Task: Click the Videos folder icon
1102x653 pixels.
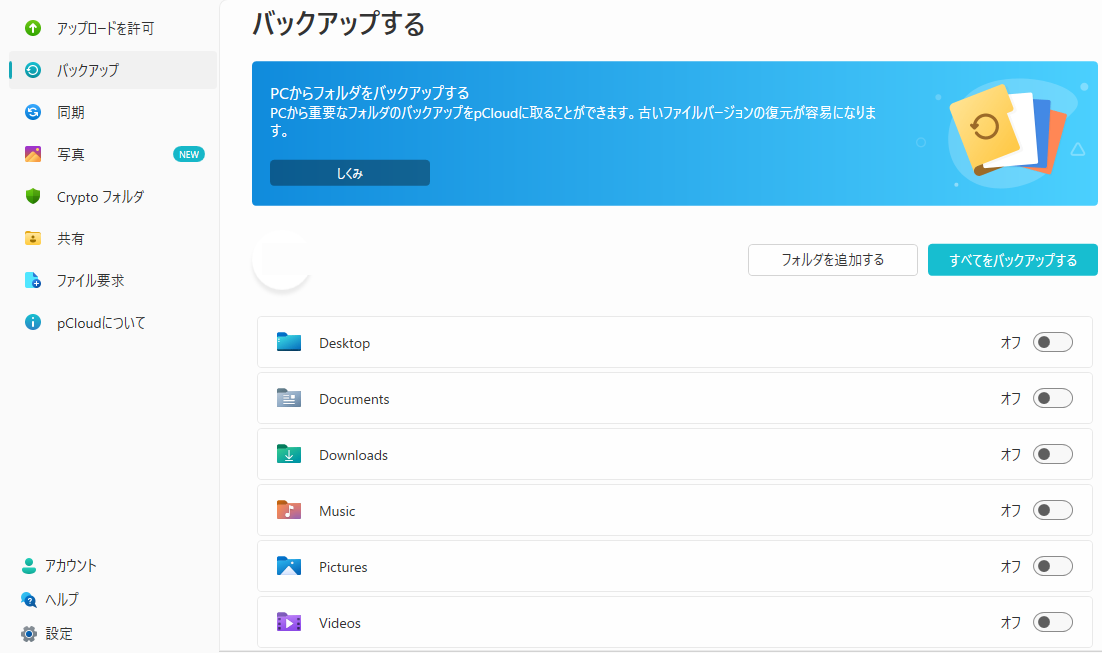Action: tap(289, 622)
